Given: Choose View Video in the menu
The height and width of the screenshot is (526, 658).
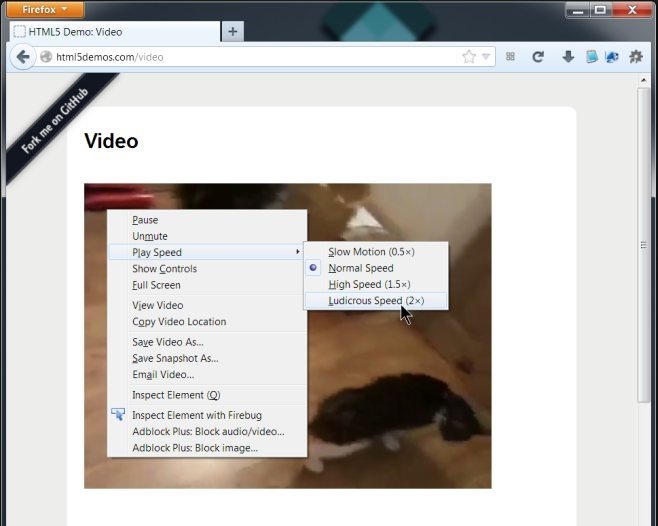Looking at the screenshot, I should pyautogui.click(x=207, y=305).
